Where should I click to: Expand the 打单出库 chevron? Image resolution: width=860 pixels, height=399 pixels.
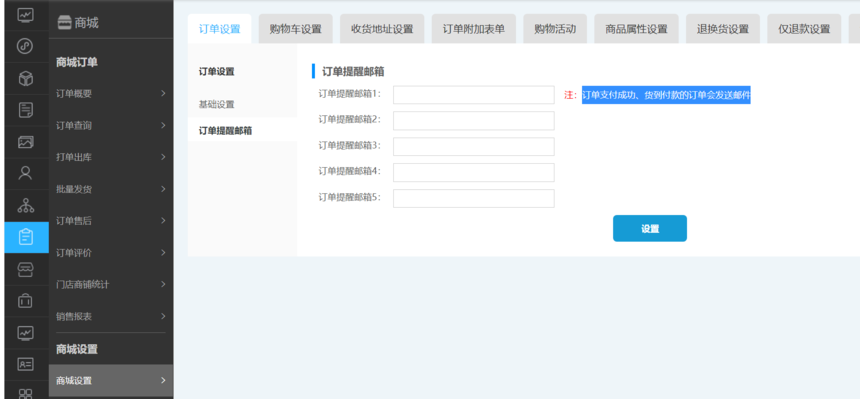click(163, 157)
